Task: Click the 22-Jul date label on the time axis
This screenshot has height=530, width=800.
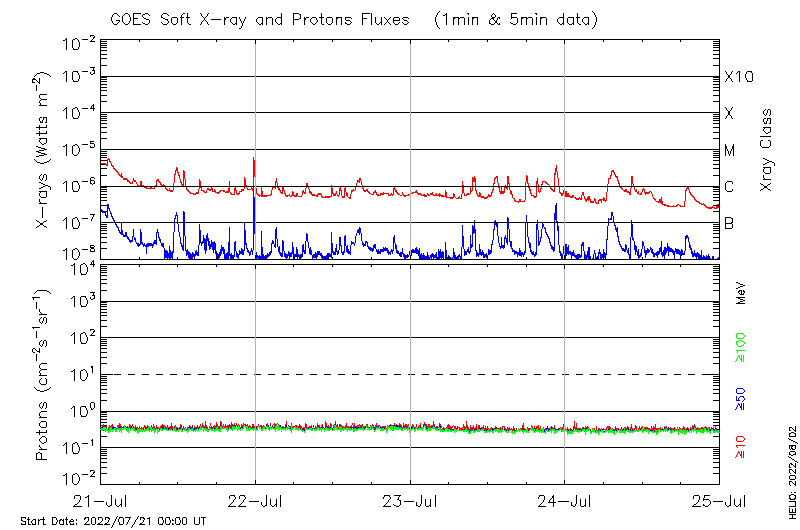Action: (255, 500)
